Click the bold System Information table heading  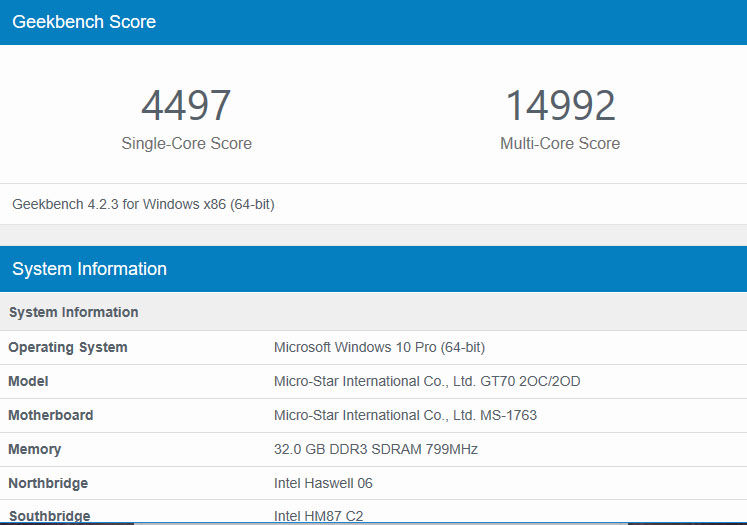[74, 313]
